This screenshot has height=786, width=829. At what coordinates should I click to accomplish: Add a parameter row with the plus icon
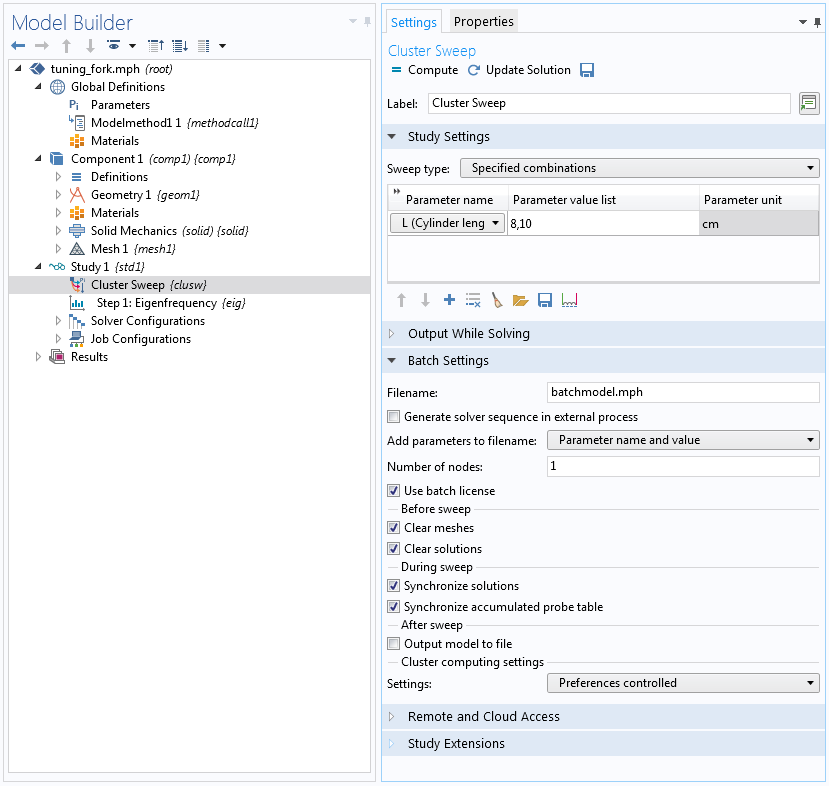pos(449,300)
